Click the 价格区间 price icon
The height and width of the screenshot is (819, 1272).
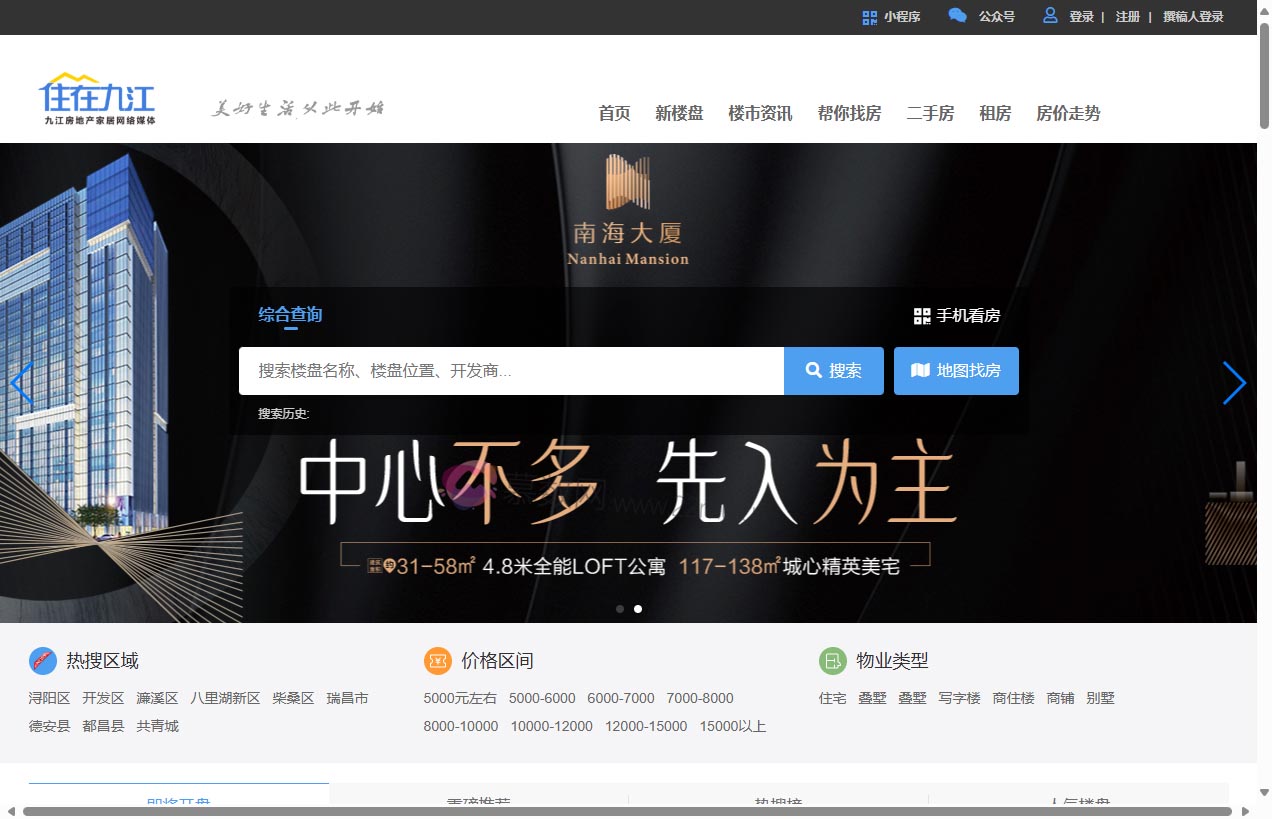(x=436, y=661)
